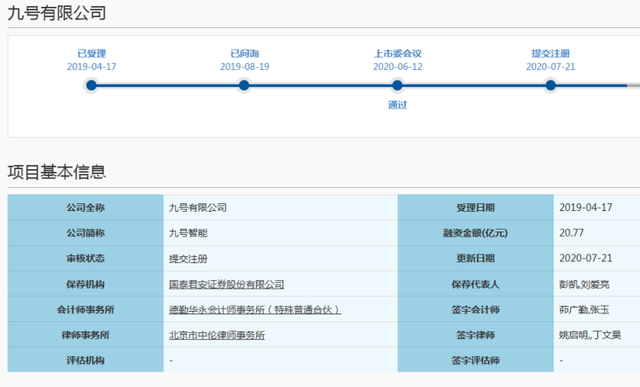The height and width of the screenshot is (387, 640).
Task: Click the 保荐代表人 header cell
Action: pos(476,284)
